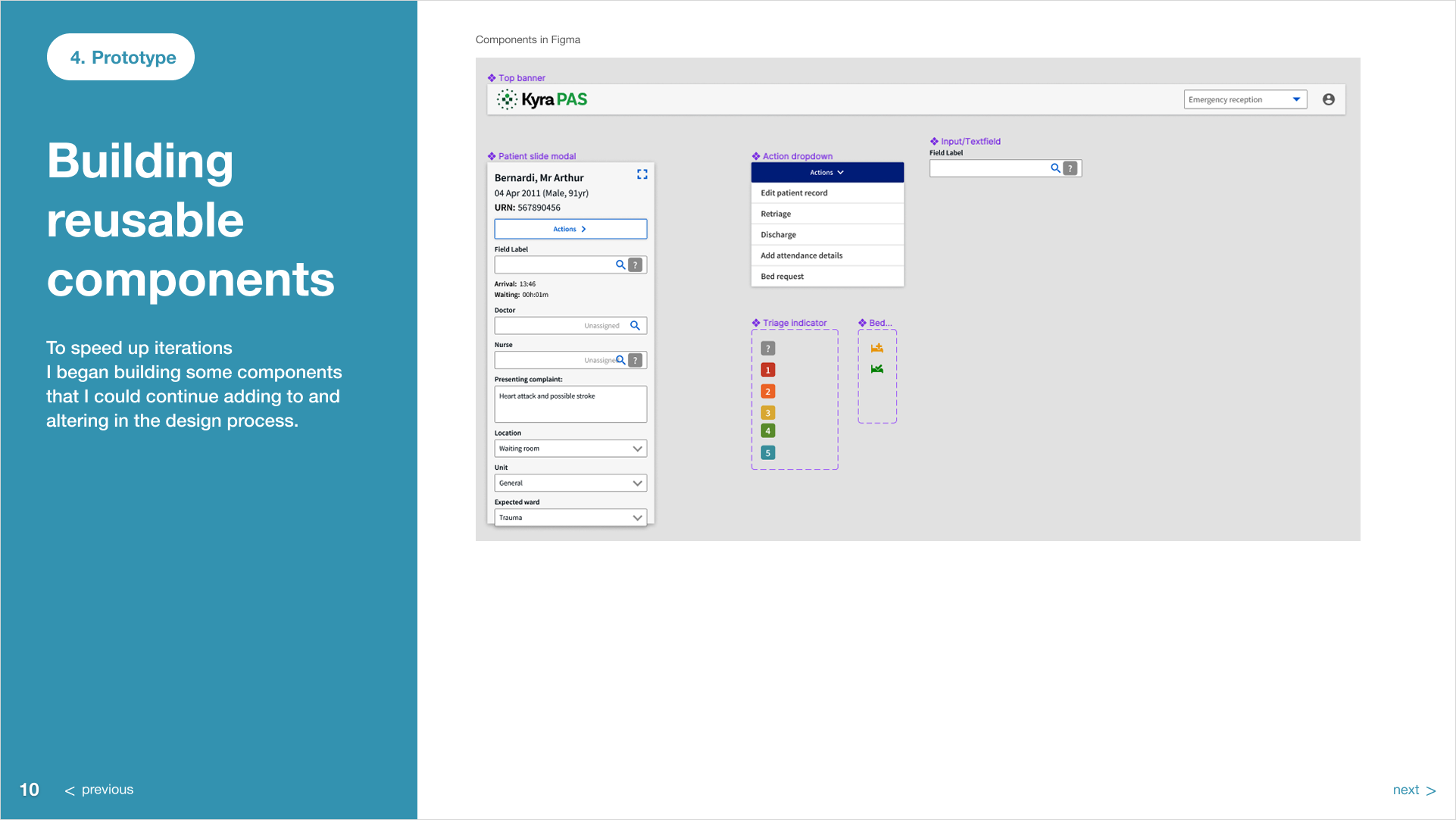
Task: Click the expand icon on patient slide modal
Action: pos(642,174)
